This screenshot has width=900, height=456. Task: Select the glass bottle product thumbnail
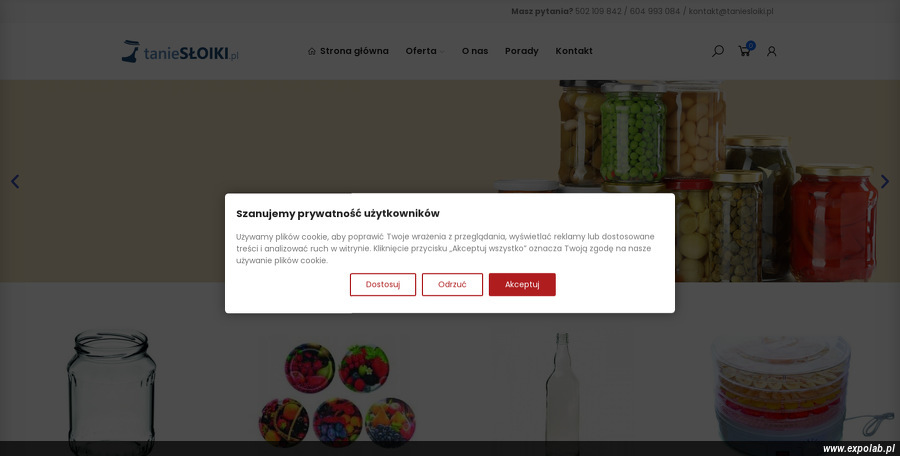562,393
